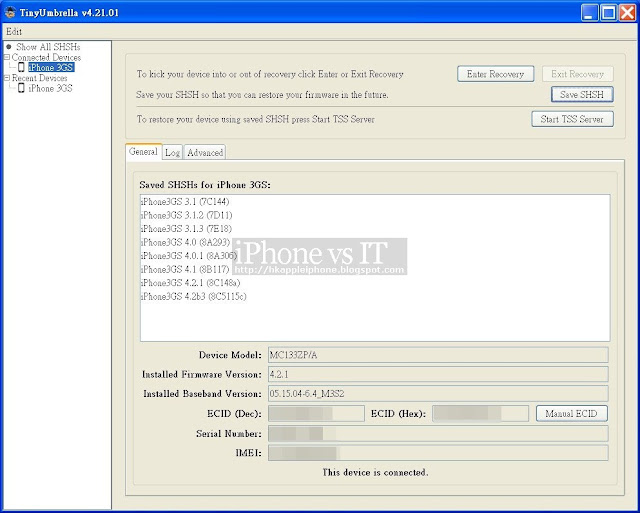640x513 pixels.
Task: Select the Show All SHSHs bullet
Action: coord(9,47)
